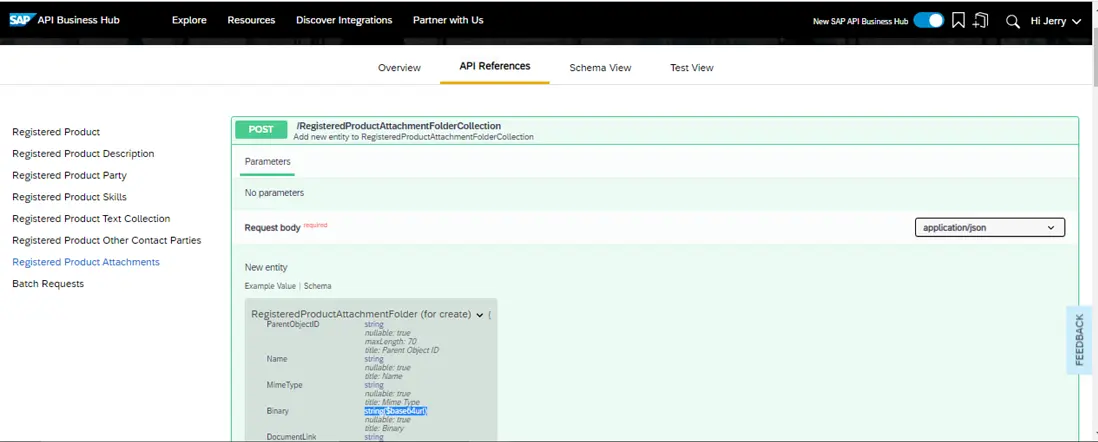The image size is (1098, 442).
Task: Open the bookmarks icon in header
Action: (x=958, y=20)
